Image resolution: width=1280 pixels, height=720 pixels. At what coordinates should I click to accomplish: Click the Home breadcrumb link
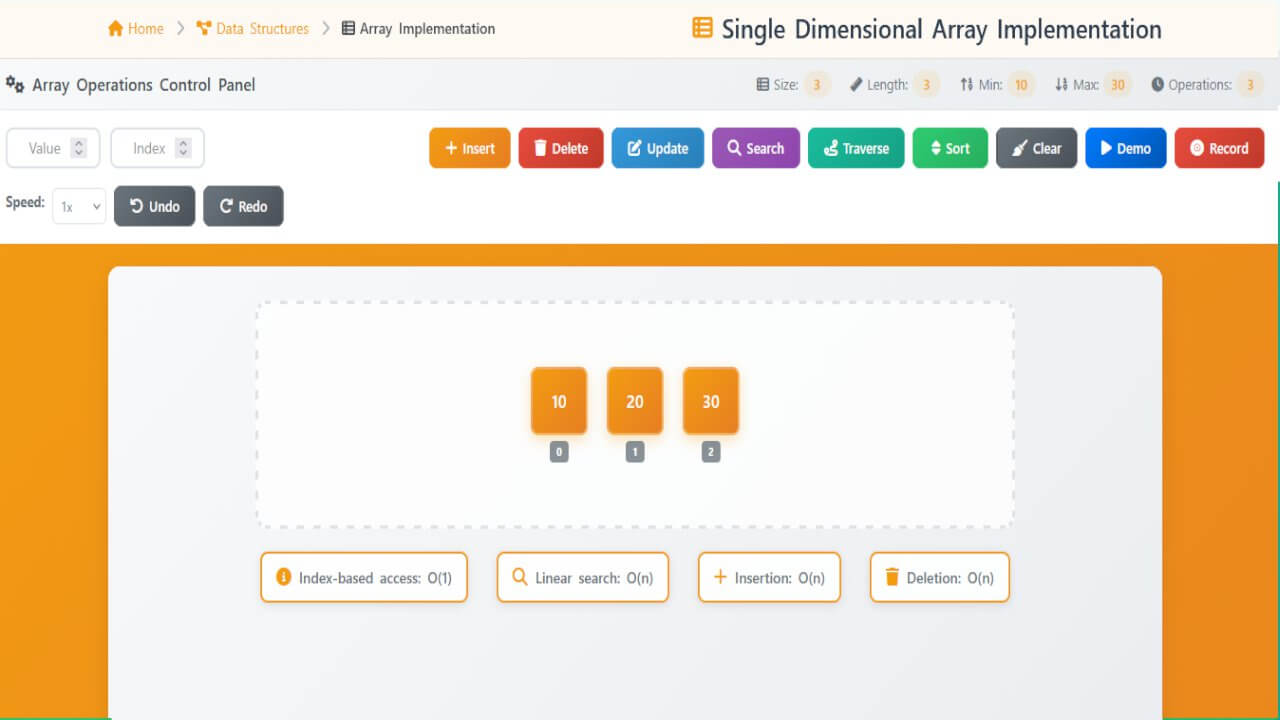[x=135, y=28]
